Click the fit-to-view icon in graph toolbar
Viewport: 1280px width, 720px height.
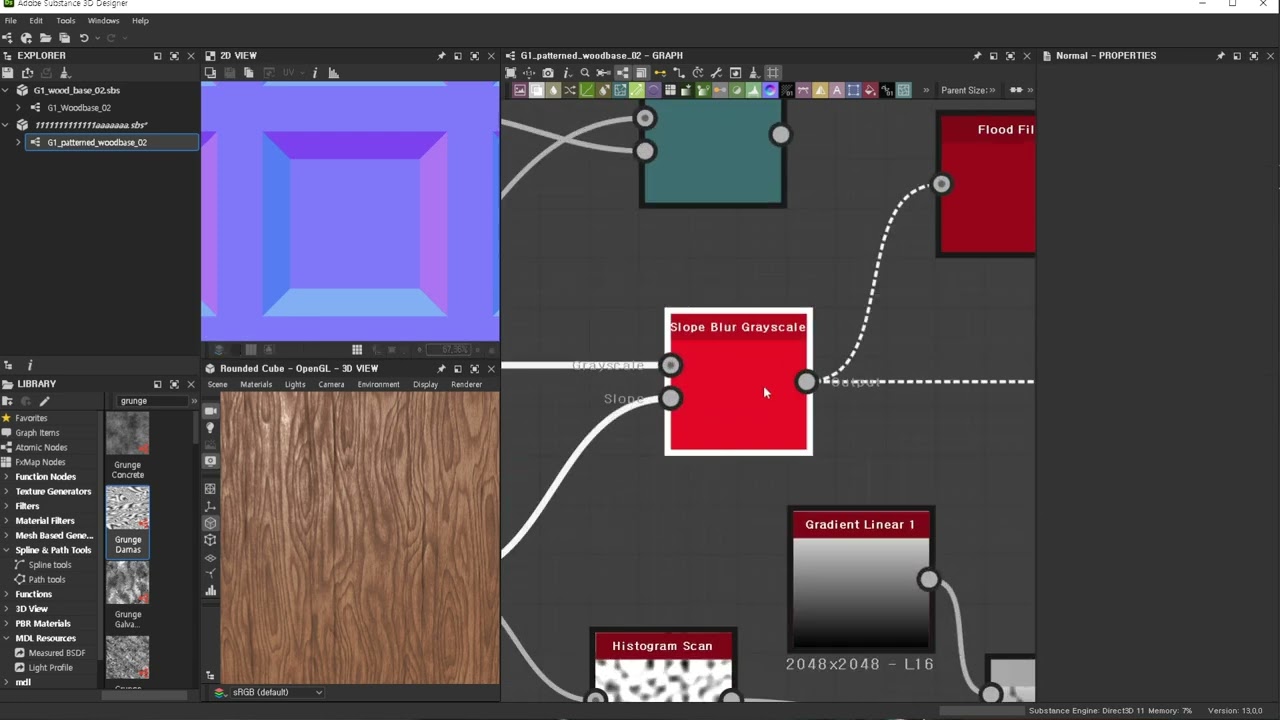[x=509, y=73]
